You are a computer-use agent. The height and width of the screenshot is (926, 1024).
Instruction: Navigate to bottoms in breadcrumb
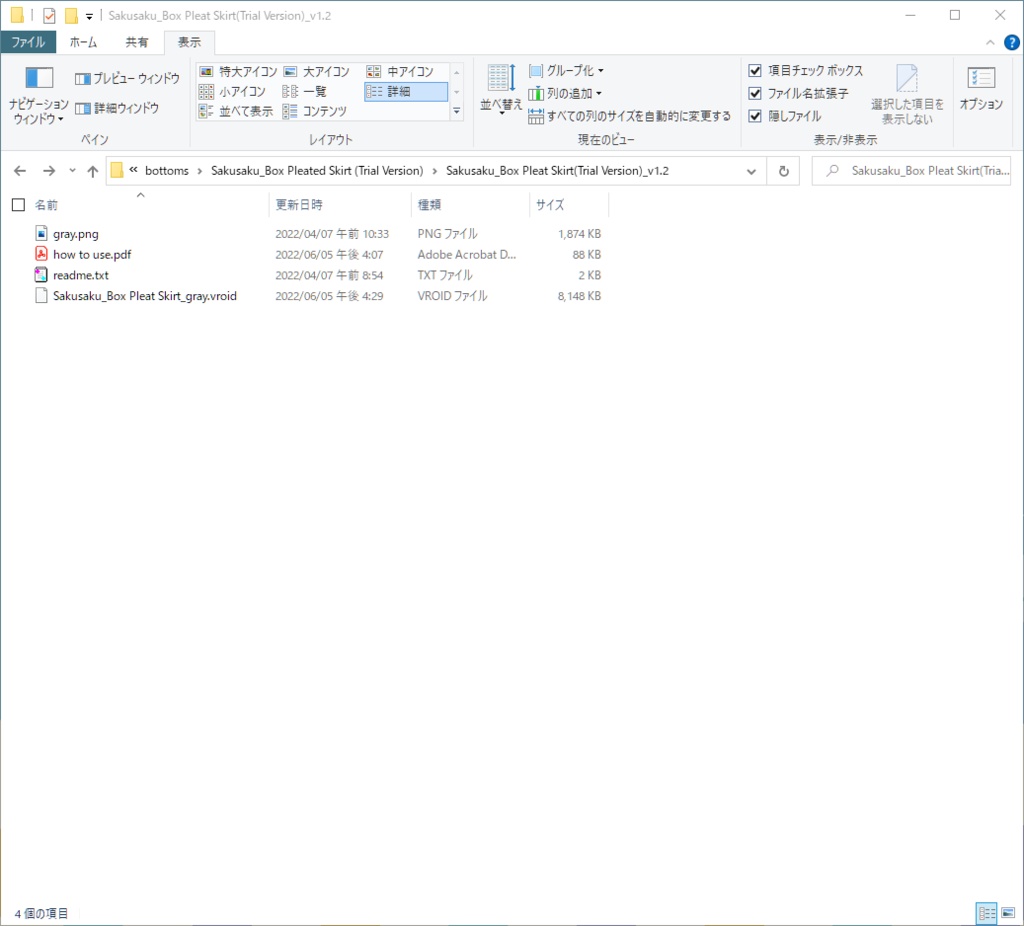click(167, 170)
